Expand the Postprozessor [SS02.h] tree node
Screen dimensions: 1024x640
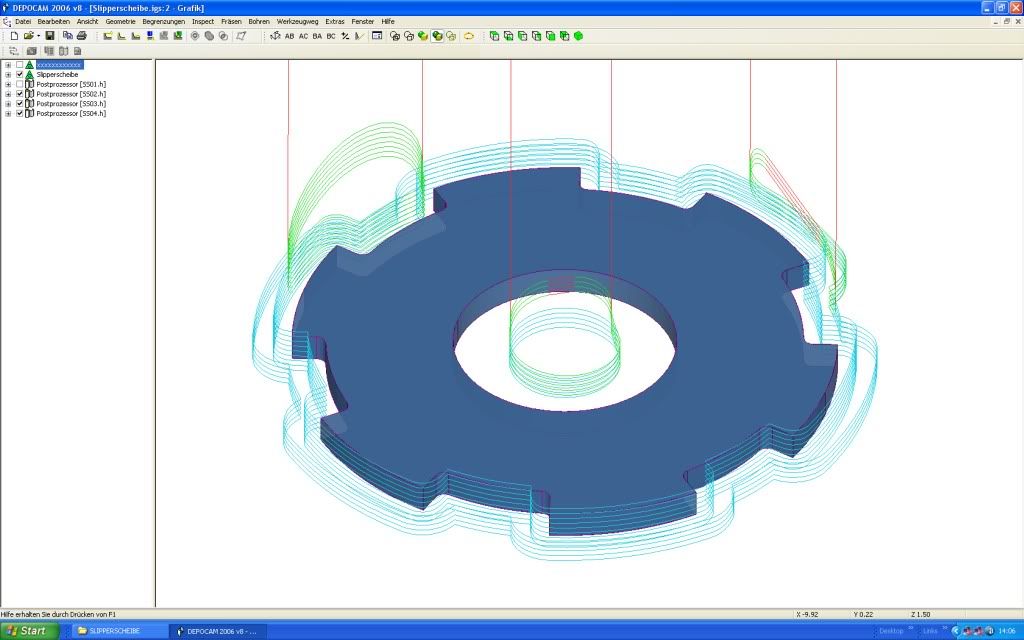pos(8,94)
